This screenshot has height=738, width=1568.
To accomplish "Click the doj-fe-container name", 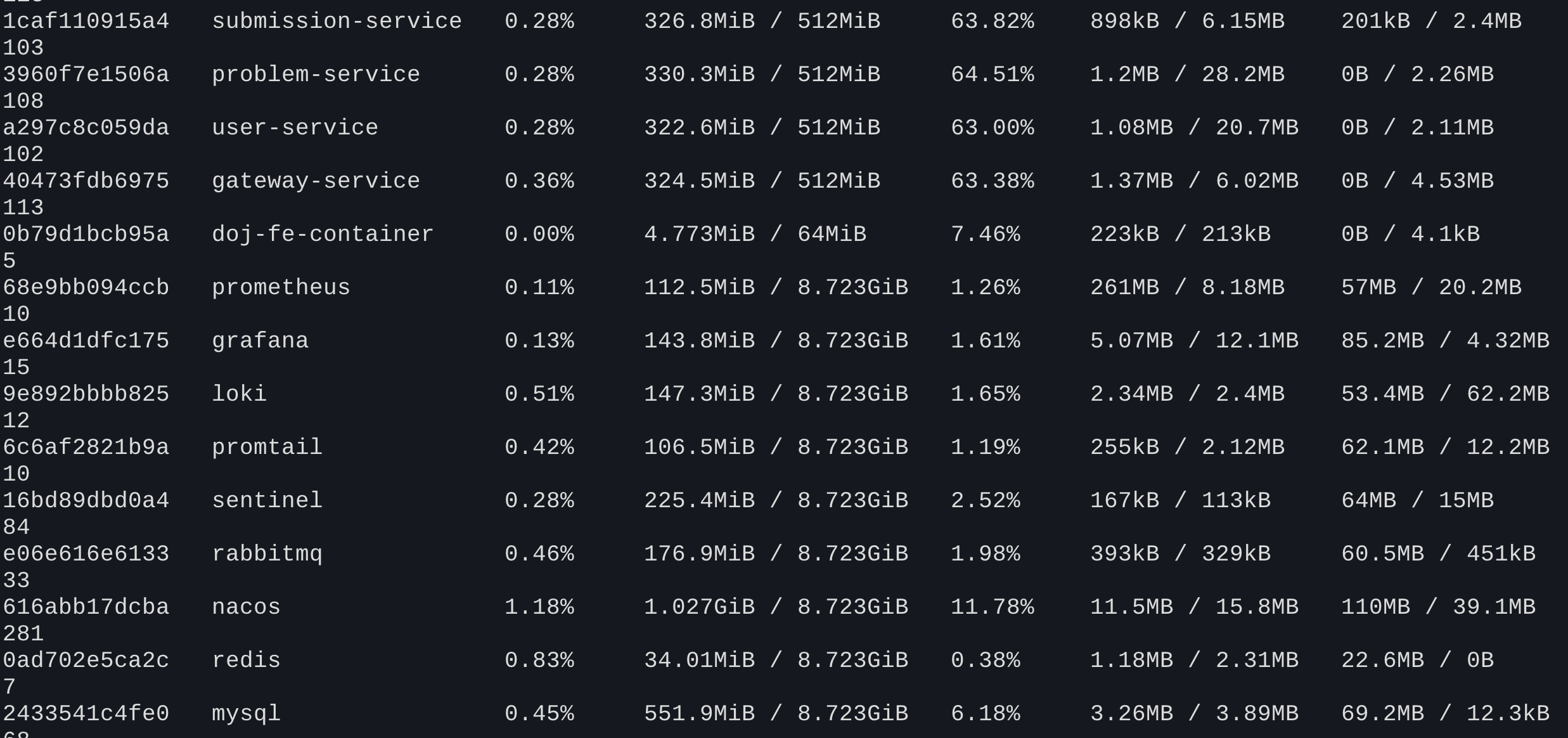I will [x=323, y=235].
